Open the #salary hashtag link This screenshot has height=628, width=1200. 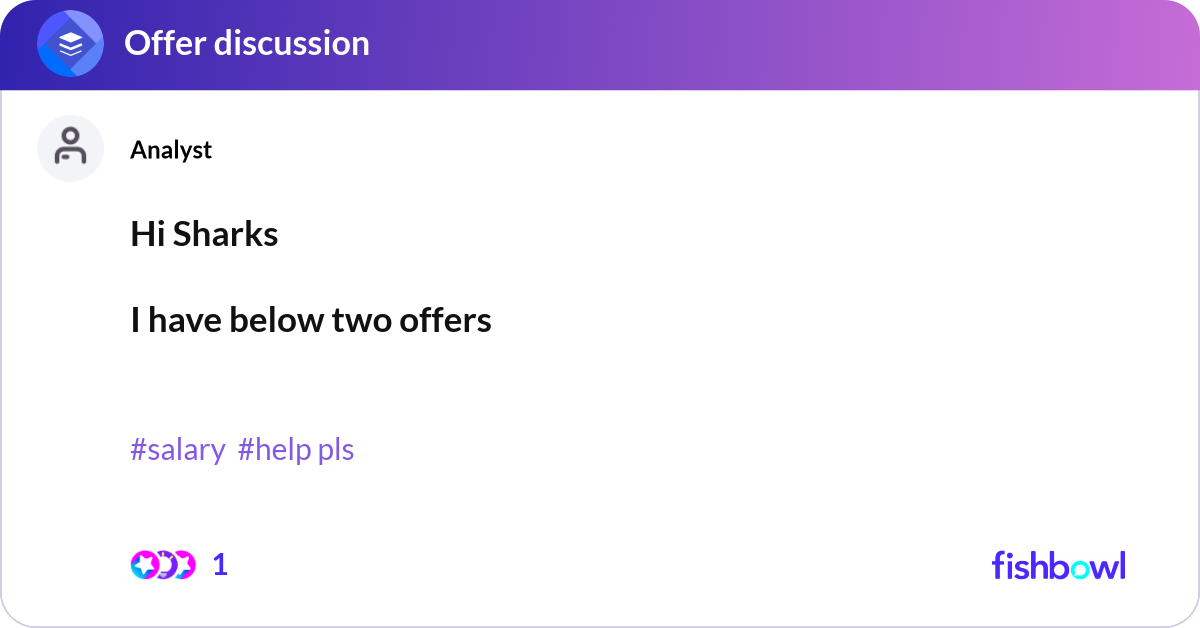[179, 450]
